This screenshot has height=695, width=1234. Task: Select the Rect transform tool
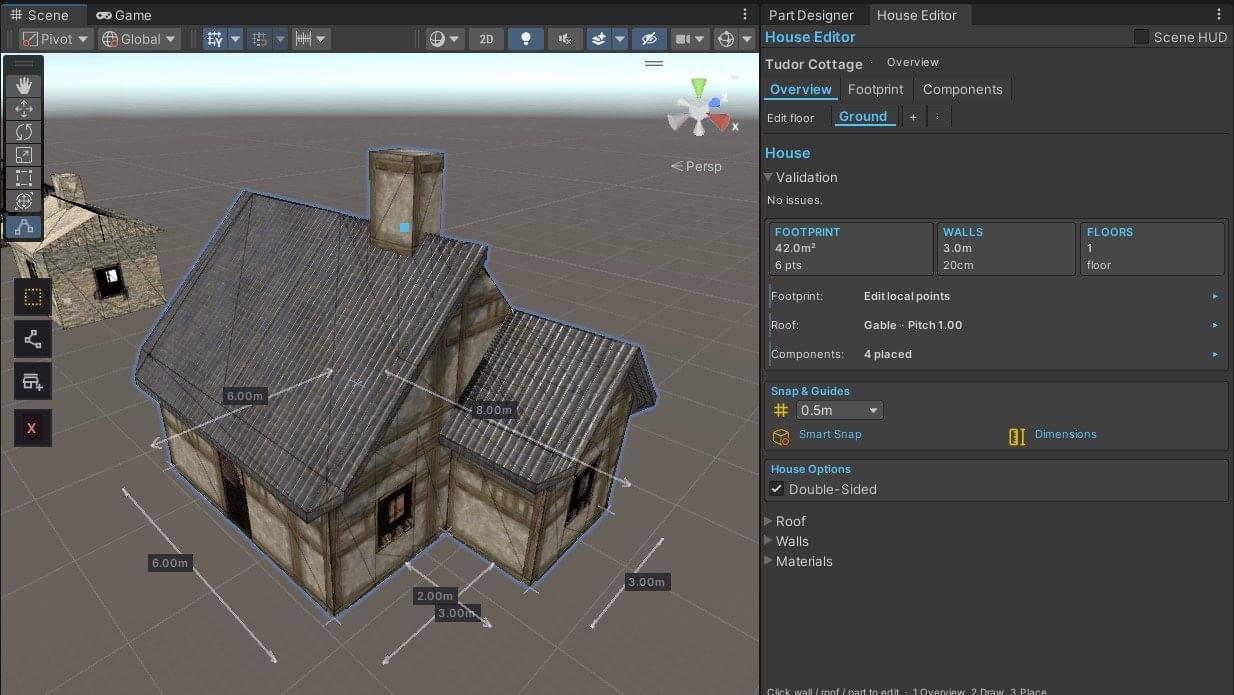click(24, 178)
